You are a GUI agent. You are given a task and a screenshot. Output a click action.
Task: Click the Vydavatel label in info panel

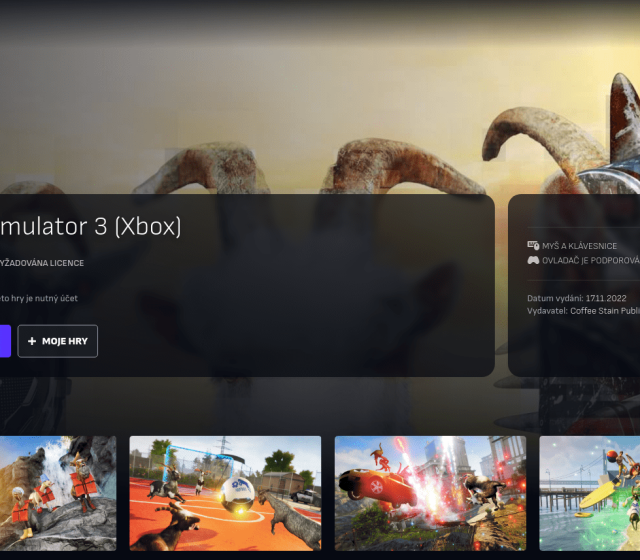point(546,311)
